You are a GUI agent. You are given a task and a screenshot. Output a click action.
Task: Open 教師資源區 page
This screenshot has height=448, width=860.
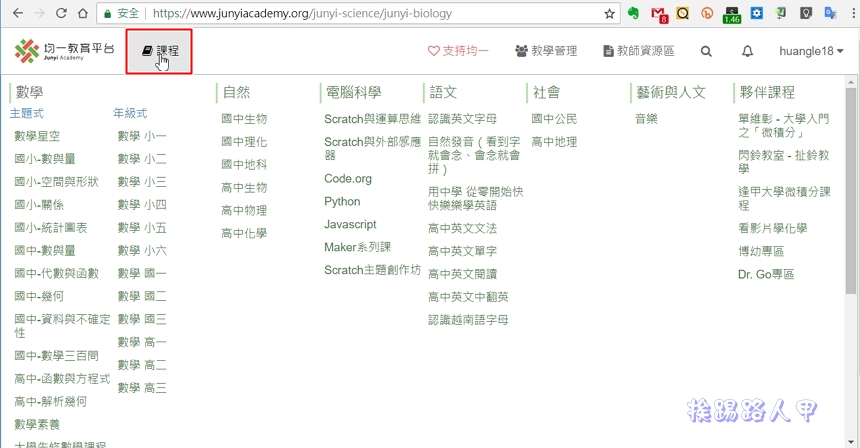638,51
